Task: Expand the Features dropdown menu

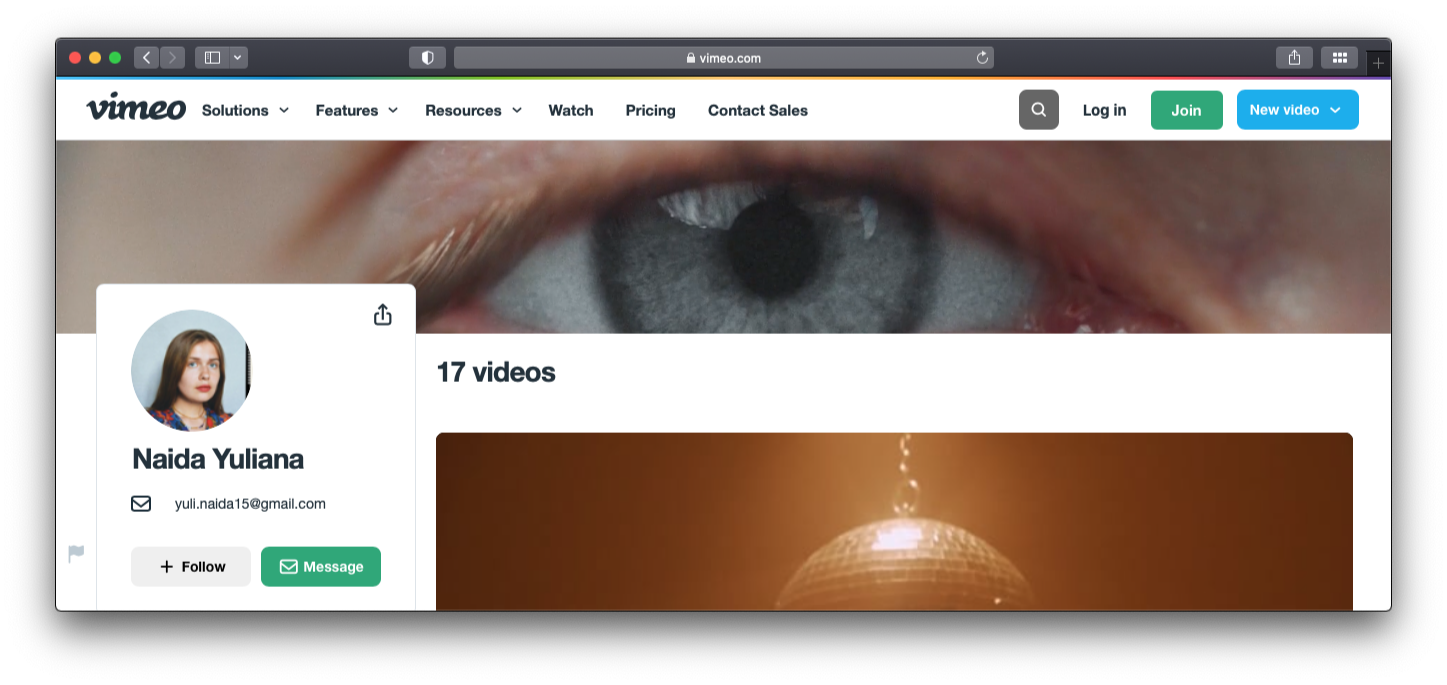Action: [356, 110]
